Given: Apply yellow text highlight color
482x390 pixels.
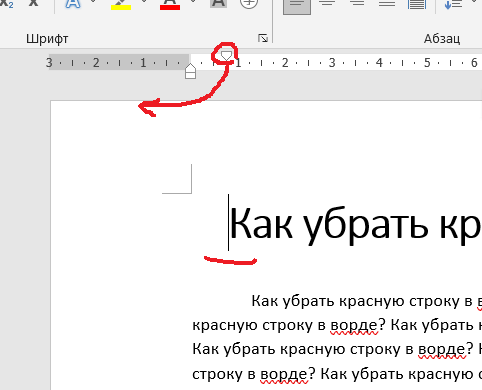Looking at the screenshot, I should [x=121, y=4].
